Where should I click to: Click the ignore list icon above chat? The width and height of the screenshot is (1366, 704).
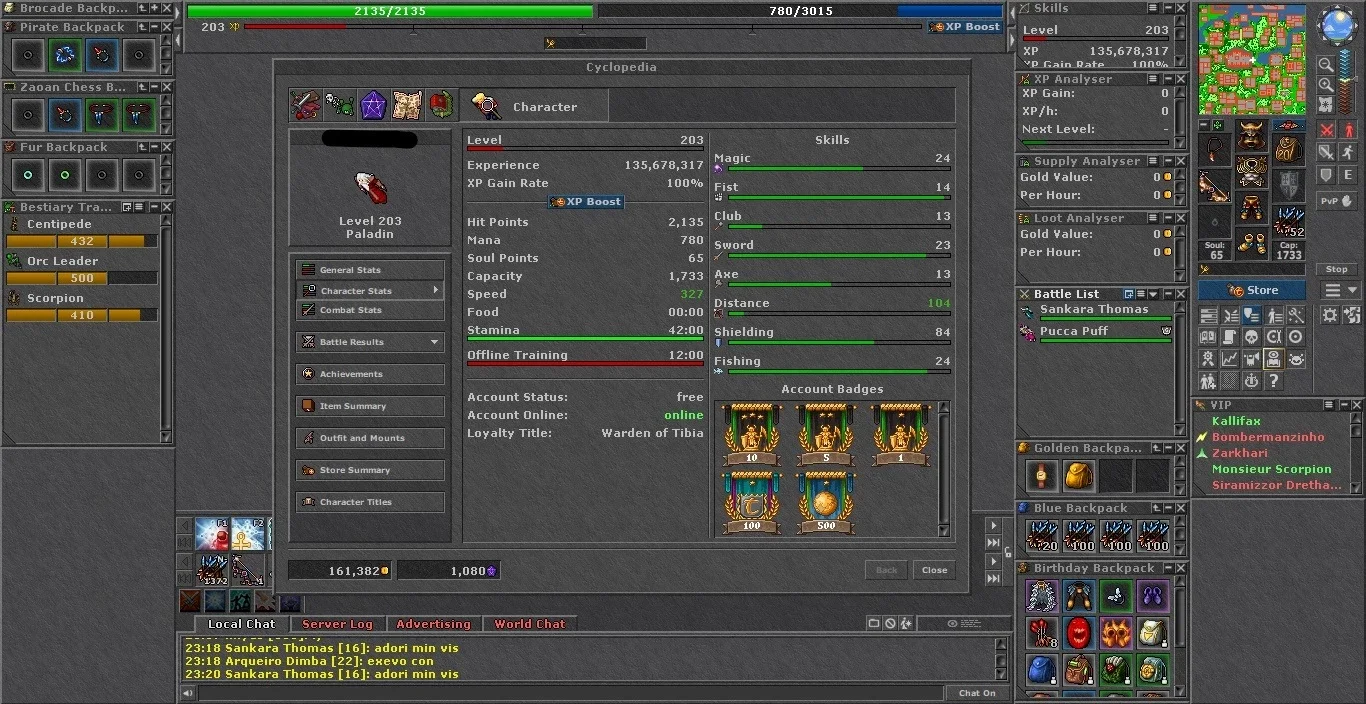[x=890, y=623]
